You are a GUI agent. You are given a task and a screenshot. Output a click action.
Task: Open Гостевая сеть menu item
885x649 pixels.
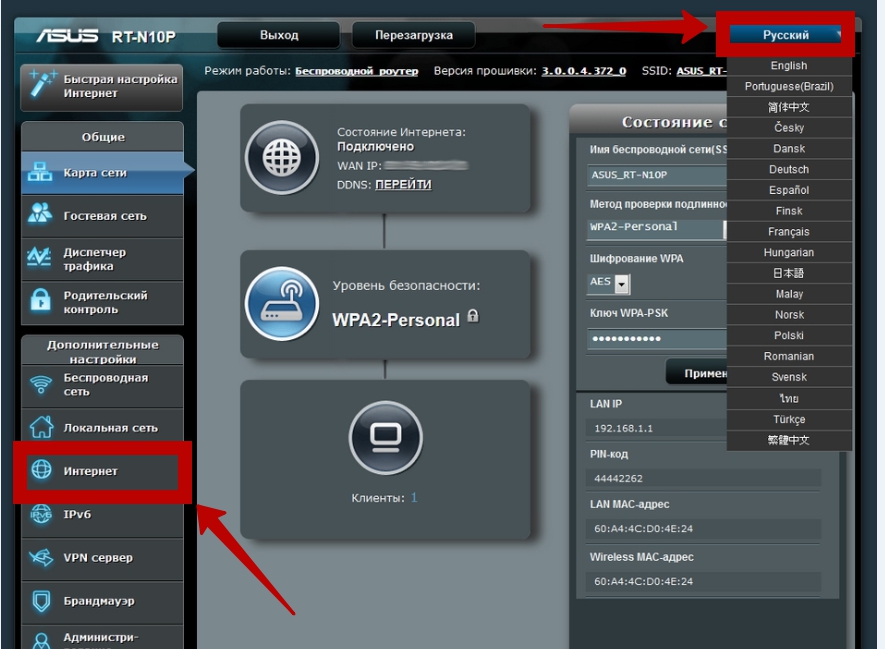(102, 216)
